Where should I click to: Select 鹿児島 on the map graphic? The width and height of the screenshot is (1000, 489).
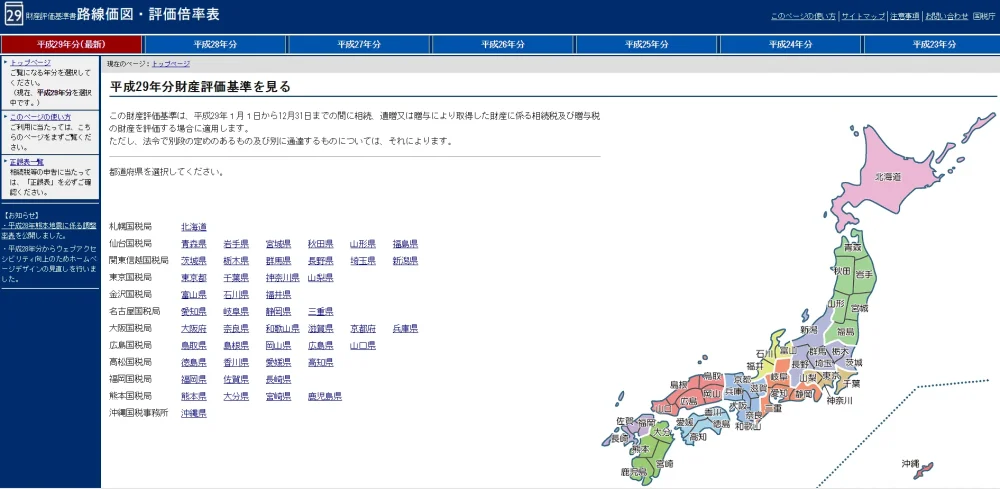point(633,468)
